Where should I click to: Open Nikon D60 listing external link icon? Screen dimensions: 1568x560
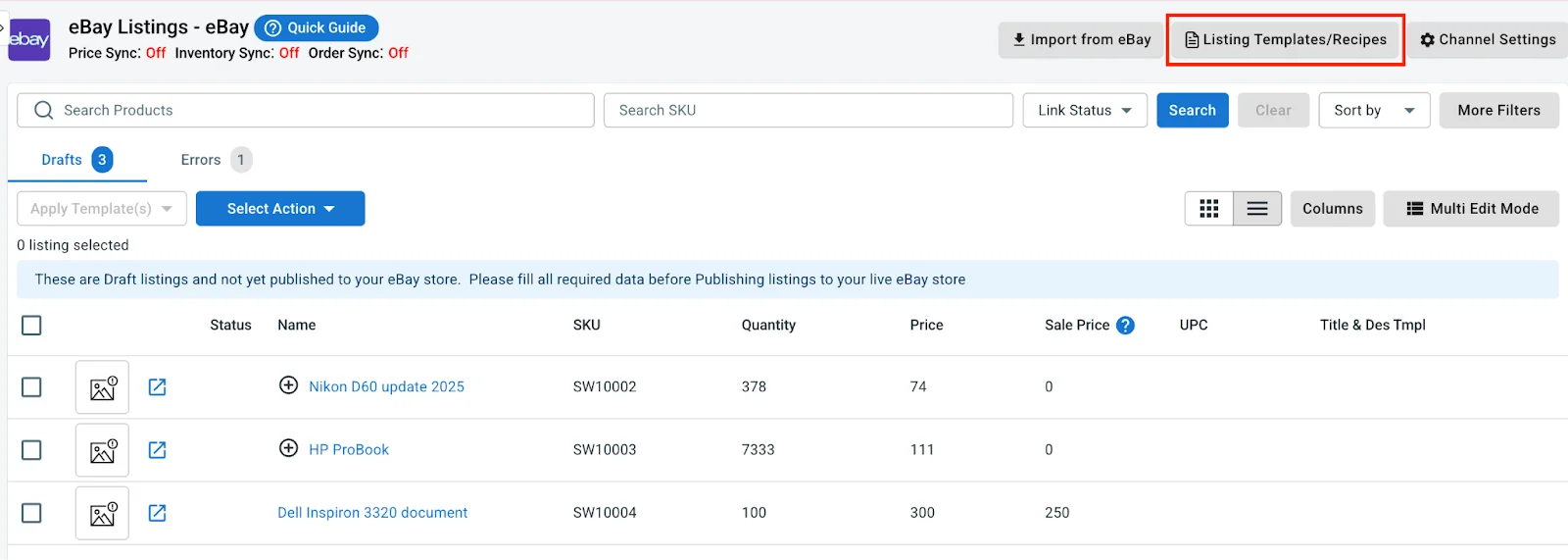(x=157, y=386)
